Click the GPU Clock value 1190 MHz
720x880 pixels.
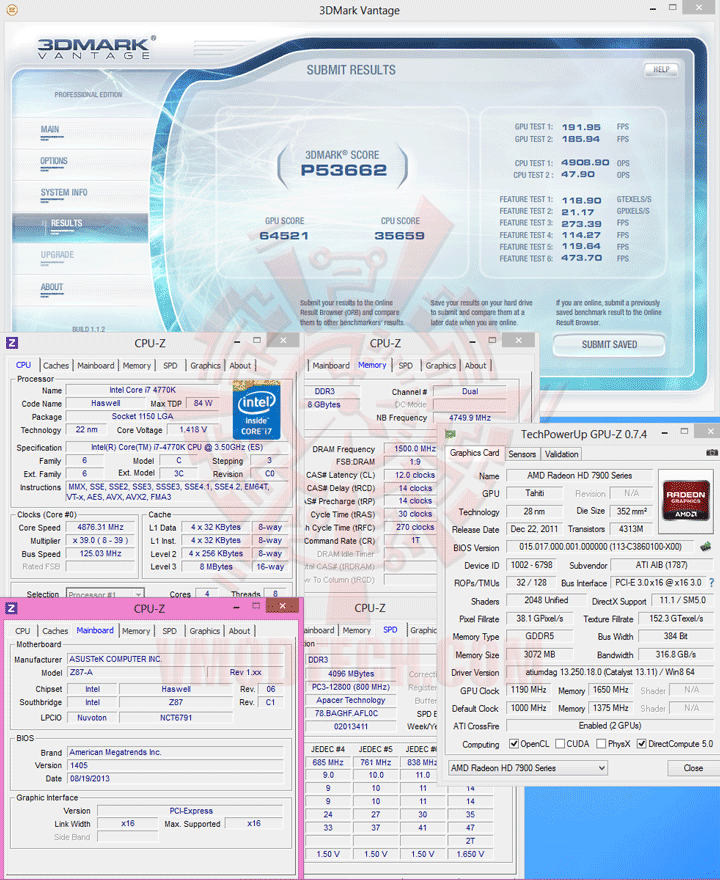528,690
